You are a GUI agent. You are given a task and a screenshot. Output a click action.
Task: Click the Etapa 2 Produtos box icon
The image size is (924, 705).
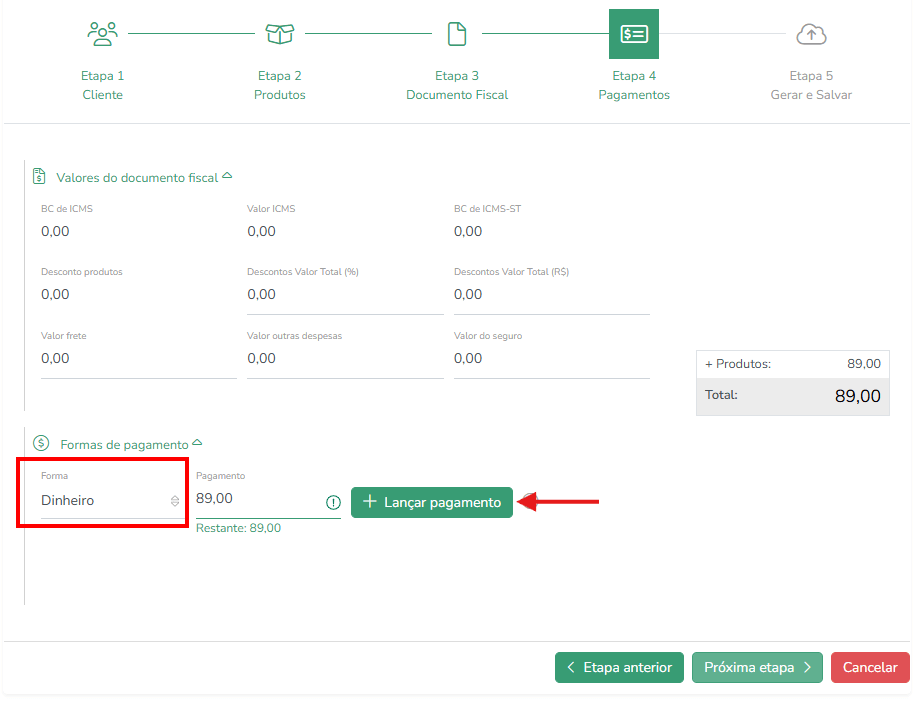pyautogui.click(x=280, y=34)
